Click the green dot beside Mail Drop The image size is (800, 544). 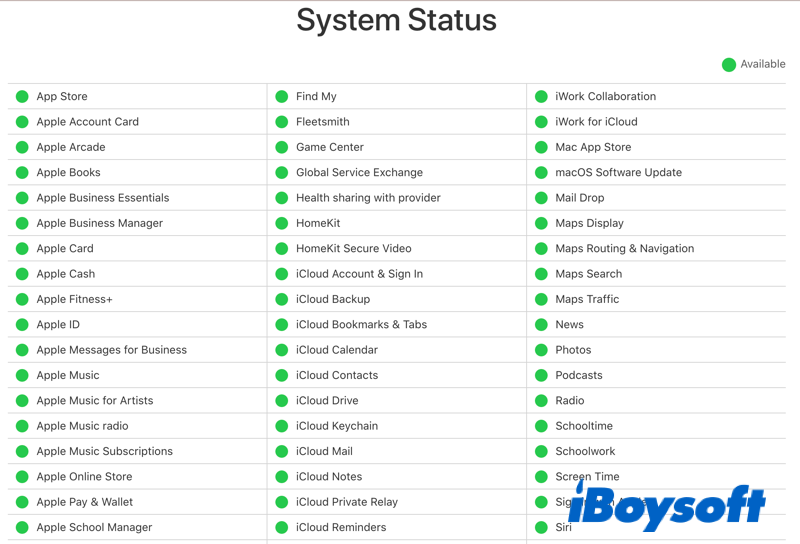(x=541, y=198)
